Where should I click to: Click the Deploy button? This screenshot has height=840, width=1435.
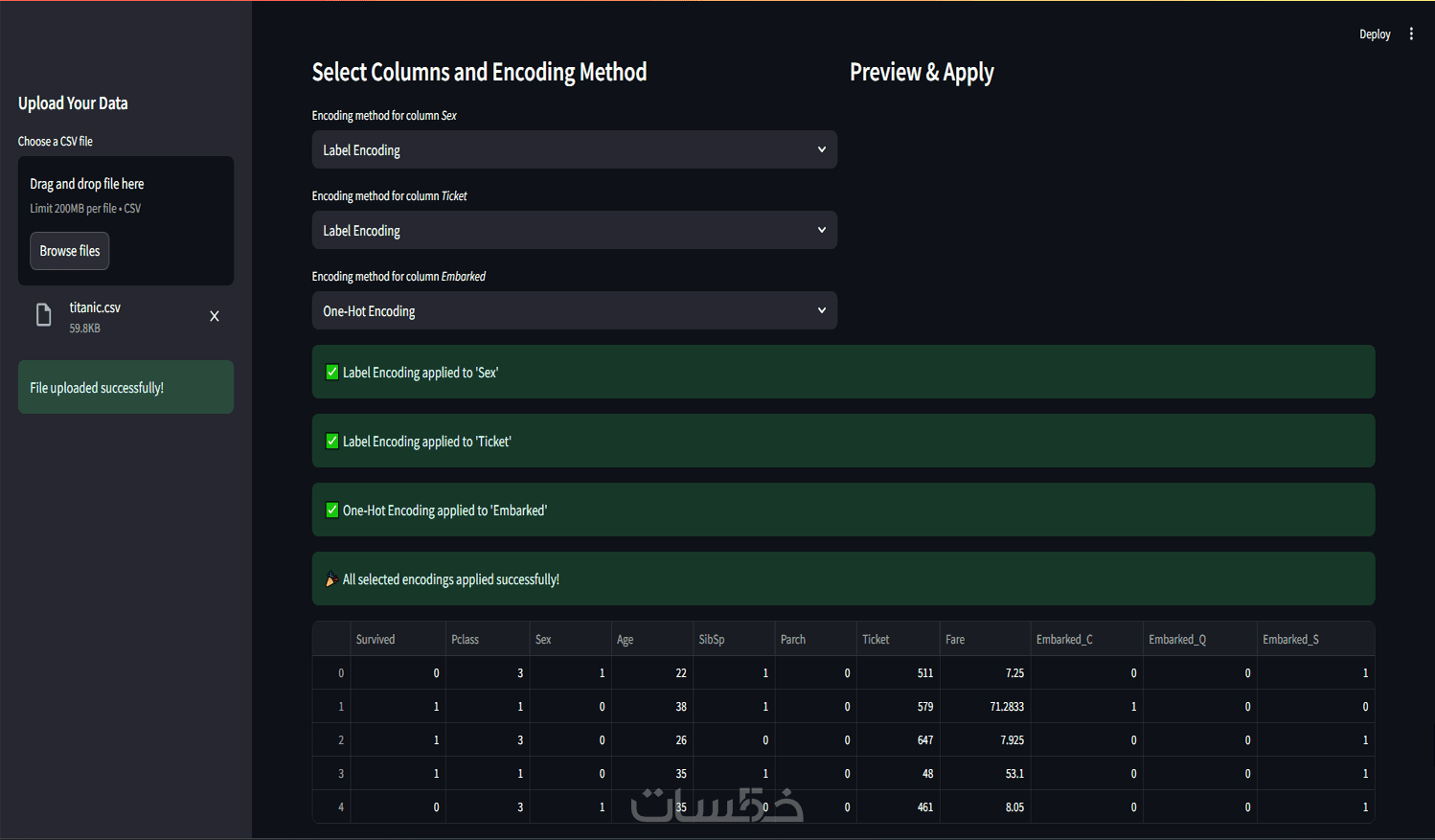[x=1374, y=34]
